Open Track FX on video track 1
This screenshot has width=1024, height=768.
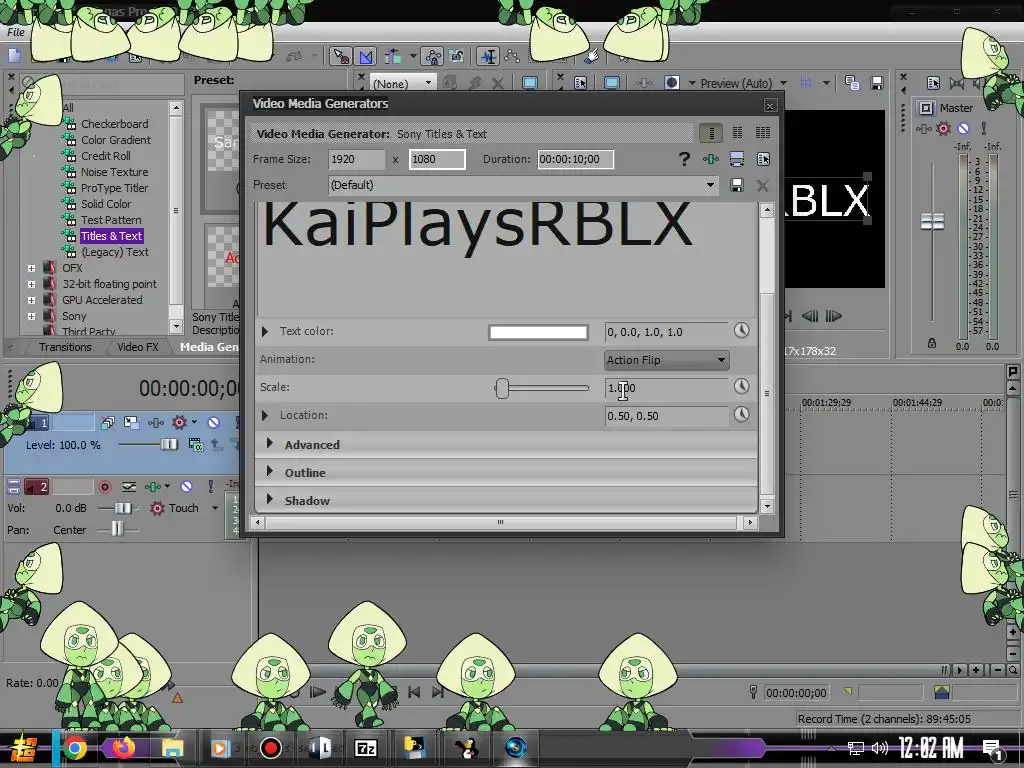pyautogui.click(x=155, y=423)
